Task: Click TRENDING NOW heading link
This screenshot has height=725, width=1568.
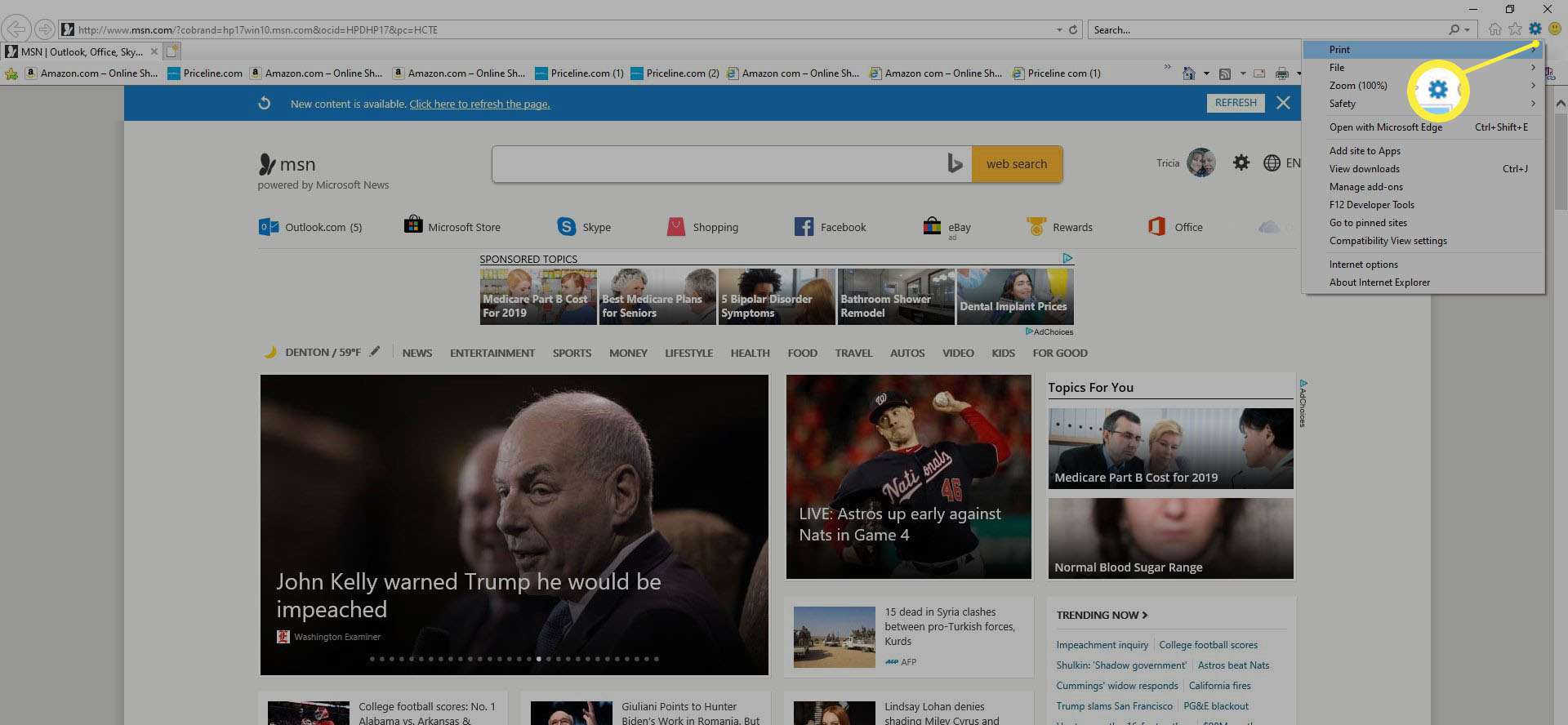Action: point(1102,615)
